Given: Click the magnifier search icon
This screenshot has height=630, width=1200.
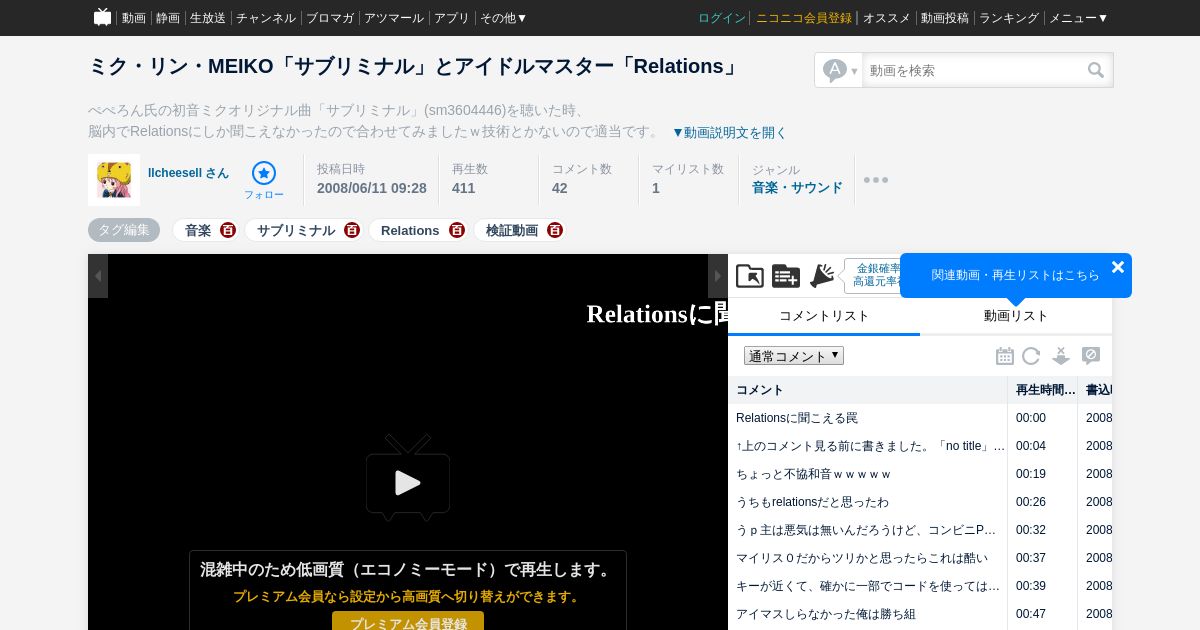Looking at the screenshot, I should (x=1096, y=70).
